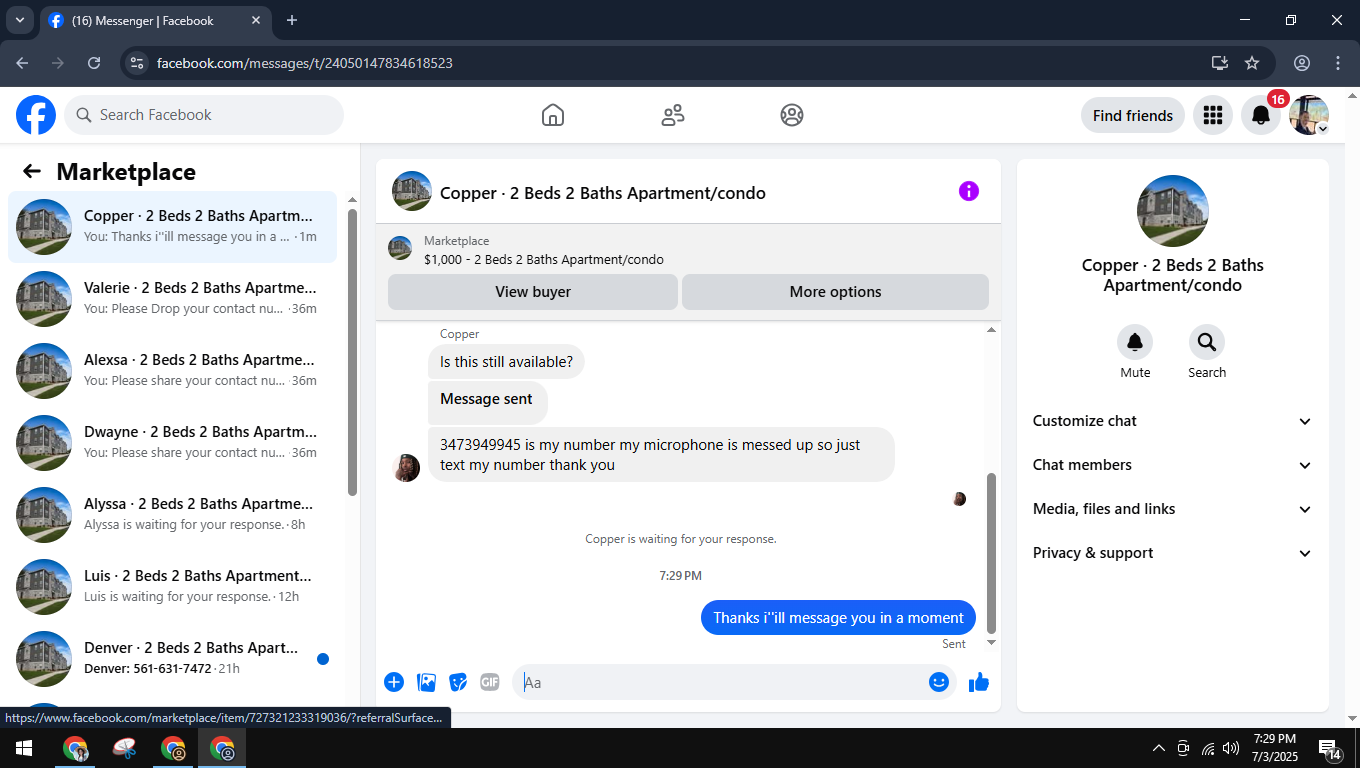Viewport: 1360px width, 768px height.
Task: Open the $1,000 Marketplace listing link
Action: (x=543, y=259)
